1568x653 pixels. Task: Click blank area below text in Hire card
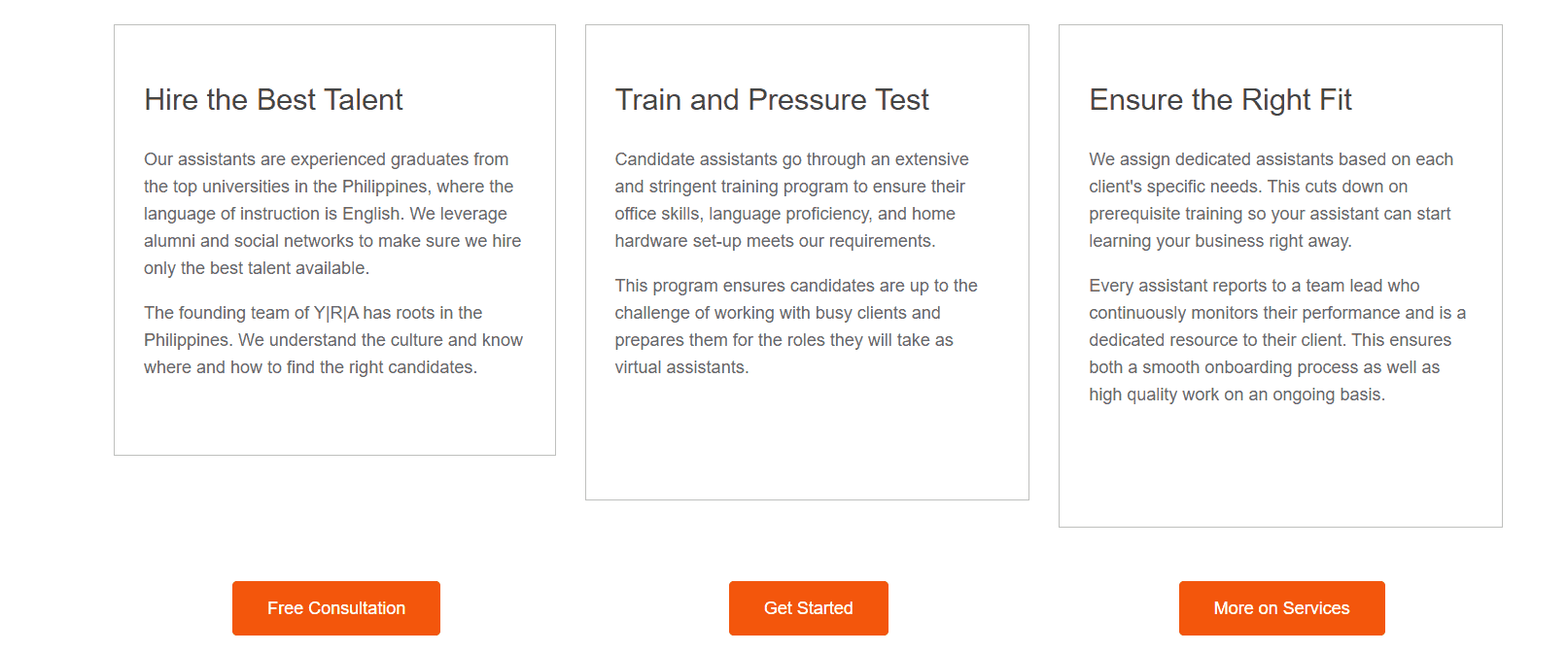[x=334, y=418]
